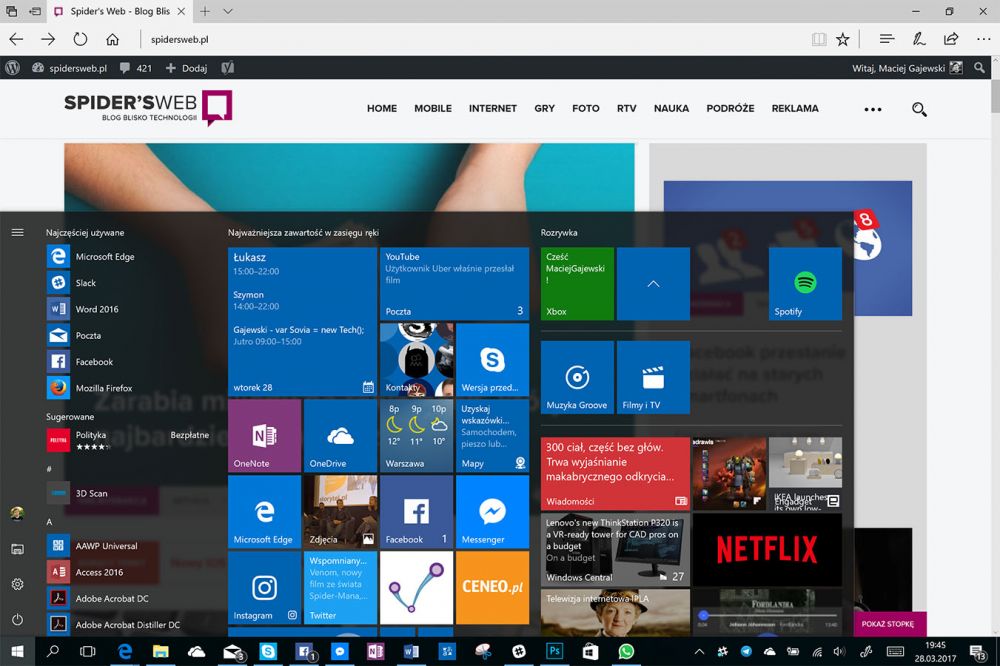1000x666 pixels.
Task: Add page to favorites with star icon
Action: pos(842,40)
